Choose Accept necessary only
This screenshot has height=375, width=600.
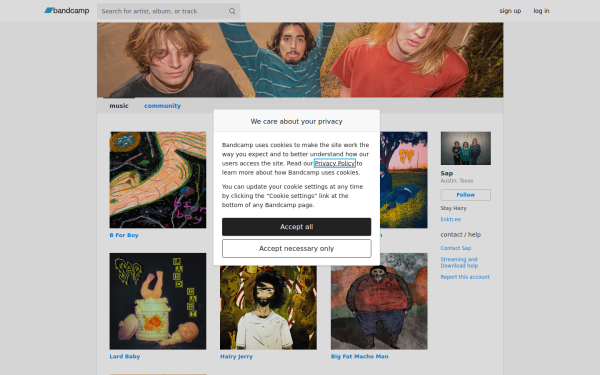(297, 248)
